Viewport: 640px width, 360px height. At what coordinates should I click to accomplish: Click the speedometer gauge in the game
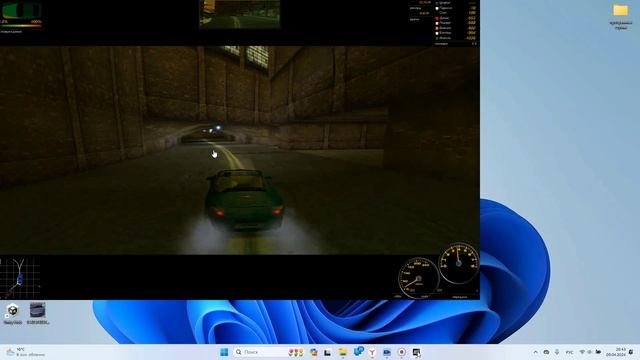(x=418, y=278)
